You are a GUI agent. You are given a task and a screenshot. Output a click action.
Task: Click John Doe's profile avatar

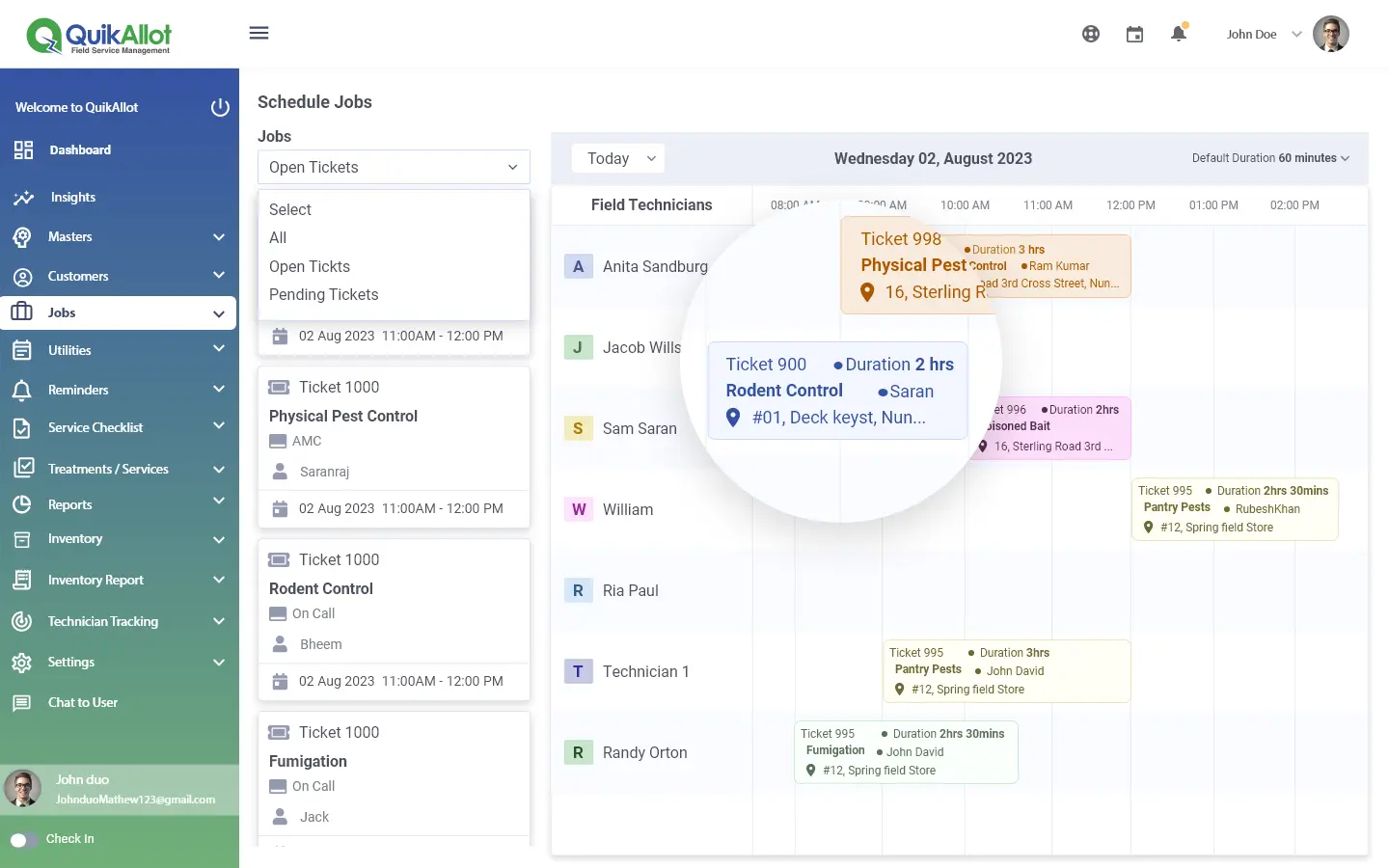point(1331,33)
